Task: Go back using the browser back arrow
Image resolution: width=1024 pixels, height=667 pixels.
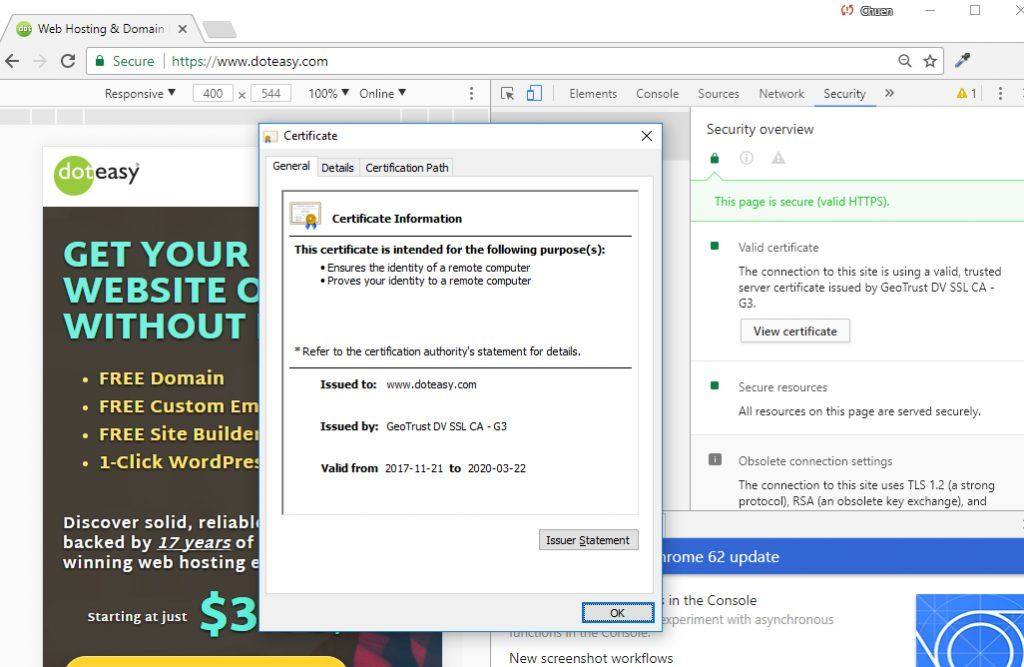Action: (12, 61)
